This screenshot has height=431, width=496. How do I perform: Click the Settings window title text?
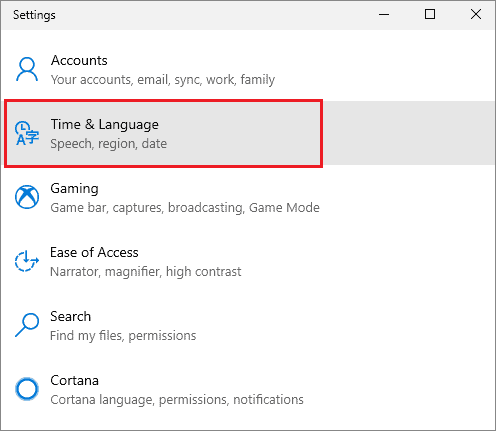click(34, 15)
